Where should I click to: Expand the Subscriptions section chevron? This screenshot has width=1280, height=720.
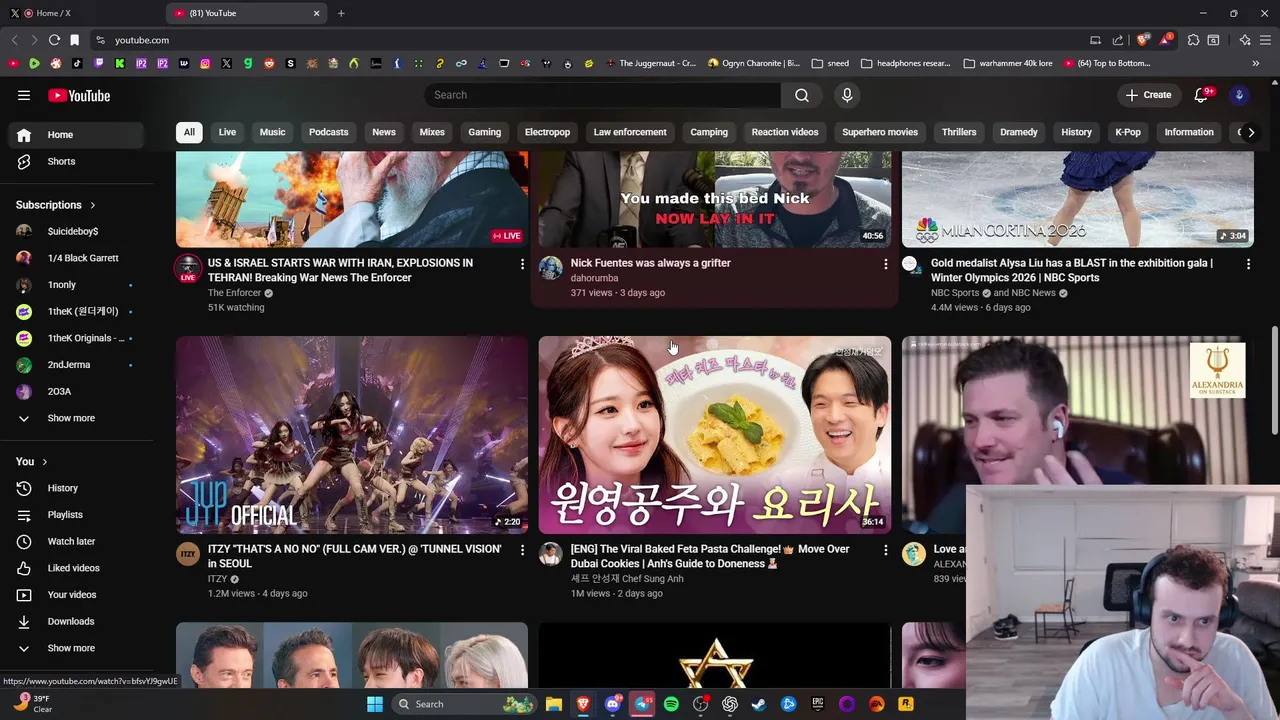click(93, 205)
